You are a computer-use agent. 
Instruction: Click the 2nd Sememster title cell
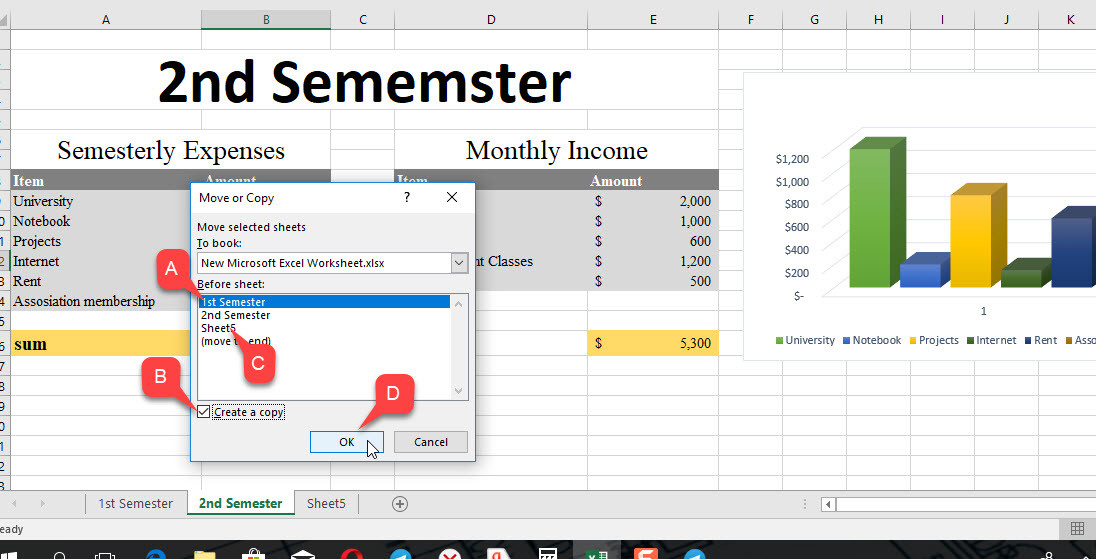(365, 82)
